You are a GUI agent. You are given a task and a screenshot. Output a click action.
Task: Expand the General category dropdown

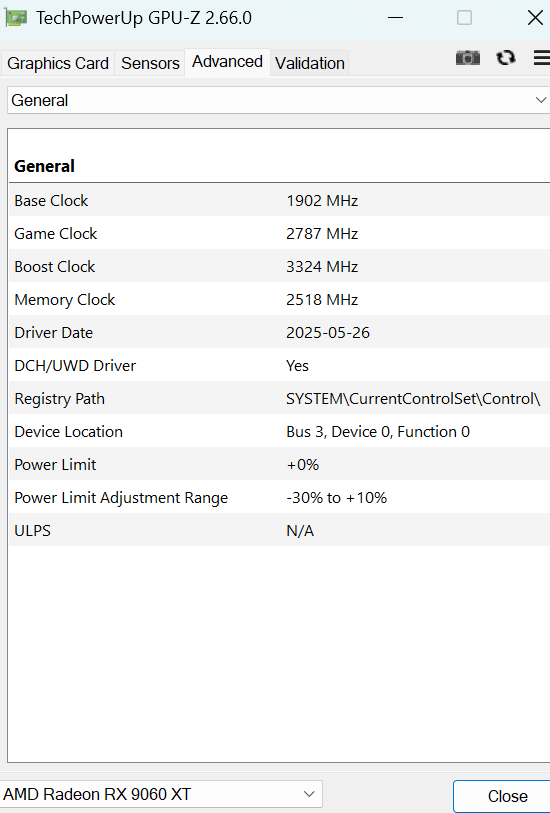pyautogui.click(x=279, y=100)
